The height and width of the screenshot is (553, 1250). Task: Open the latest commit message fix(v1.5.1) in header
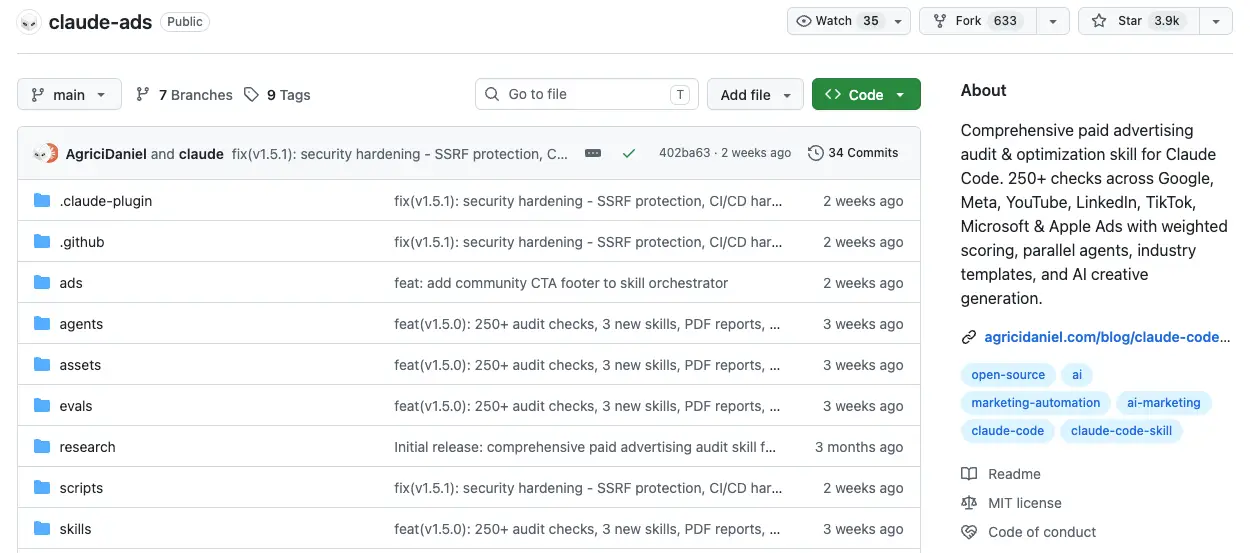point(400,153)
